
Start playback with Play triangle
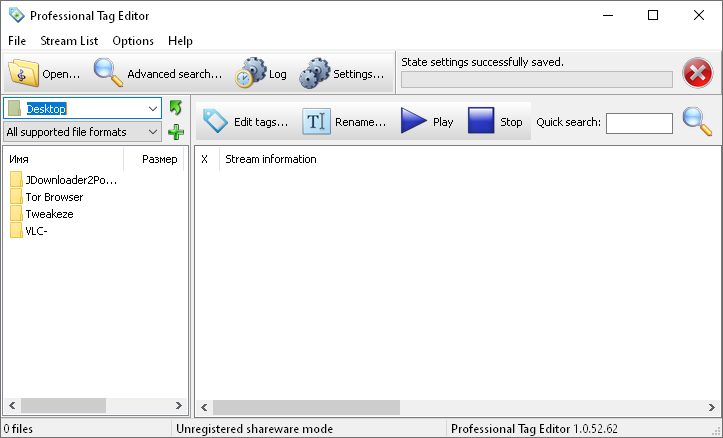click(413, 121)
